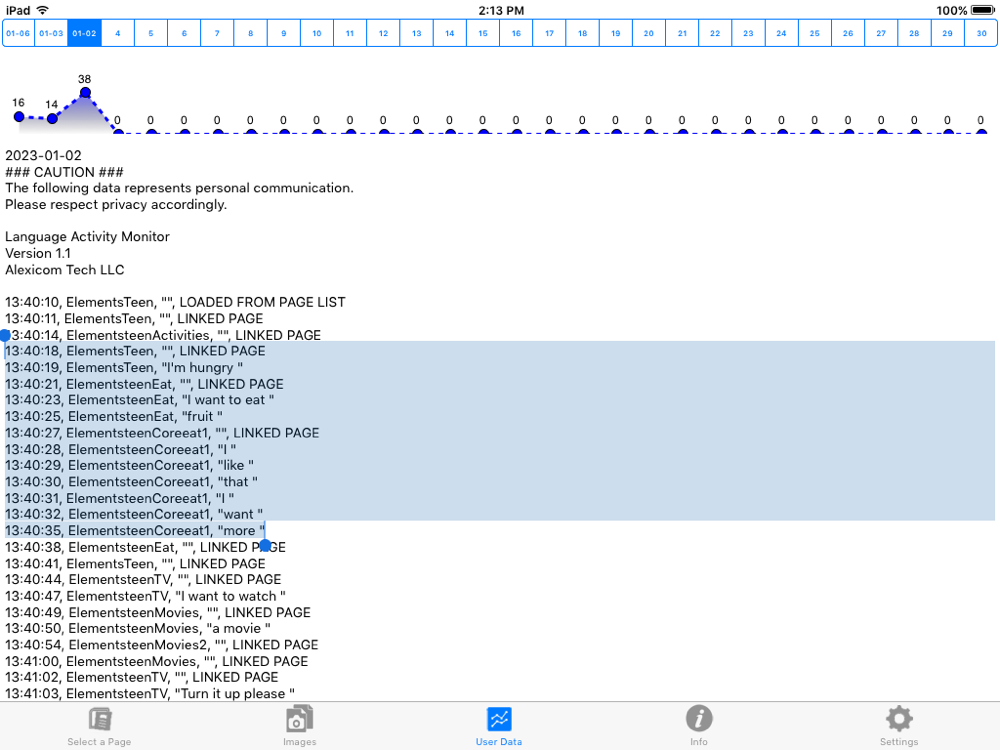Viewport: 1000px width, 750px height.
Task: Select day segment 12
Action: pos(383,33)
